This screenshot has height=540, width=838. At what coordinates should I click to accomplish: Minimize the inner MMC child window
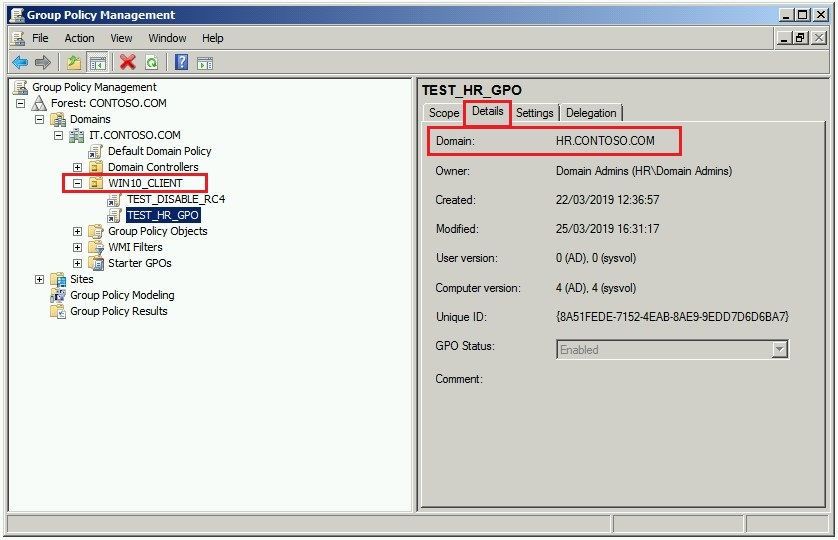[x=783, y=38]
